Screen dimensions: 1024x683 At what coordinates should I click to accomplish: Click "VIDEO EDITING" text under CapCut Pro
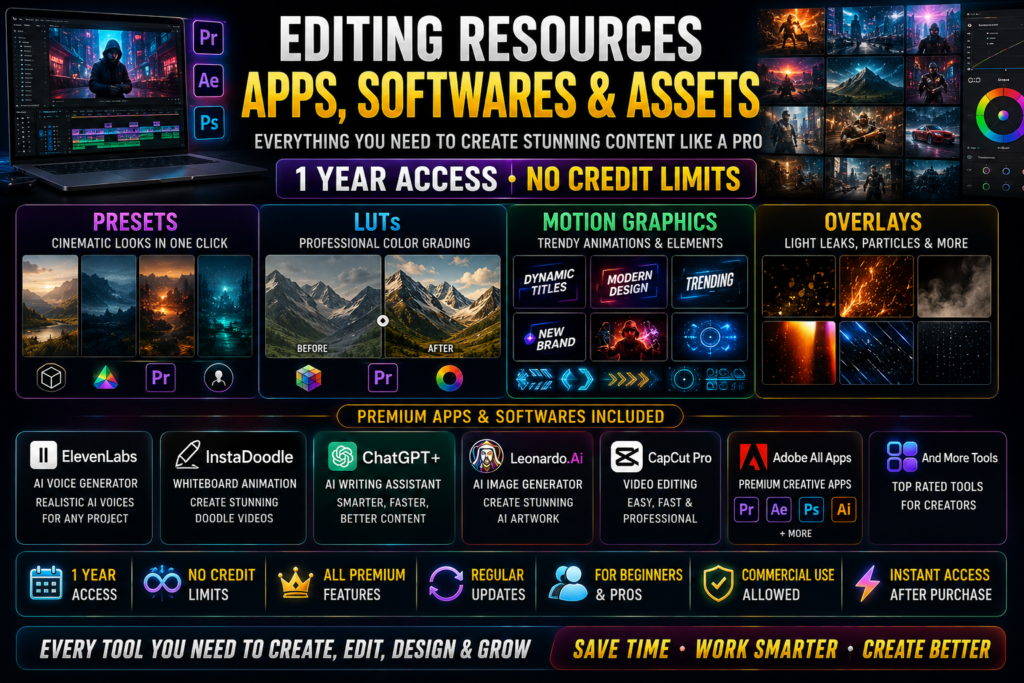pyautogui.click(x=660, y=484)
